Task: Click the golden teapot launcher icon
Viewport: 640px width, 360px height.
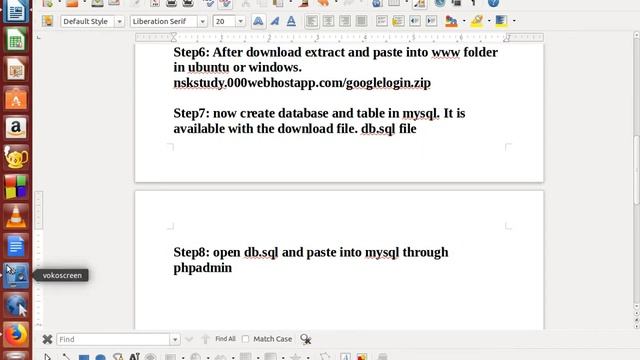Action: (16, 158)
